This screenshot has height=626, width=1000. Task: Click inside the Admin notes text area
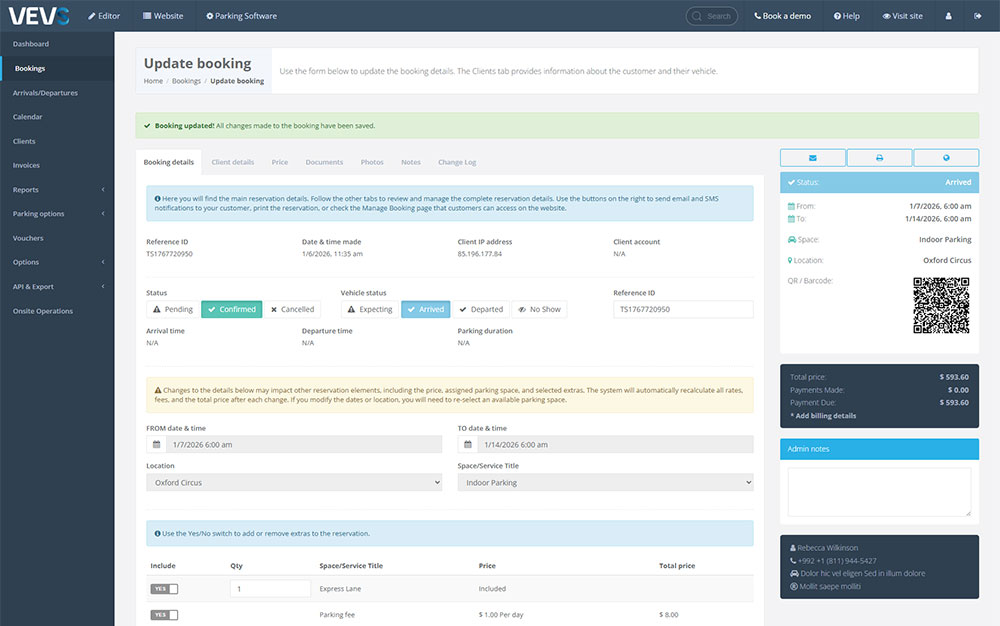click(879, 492)
